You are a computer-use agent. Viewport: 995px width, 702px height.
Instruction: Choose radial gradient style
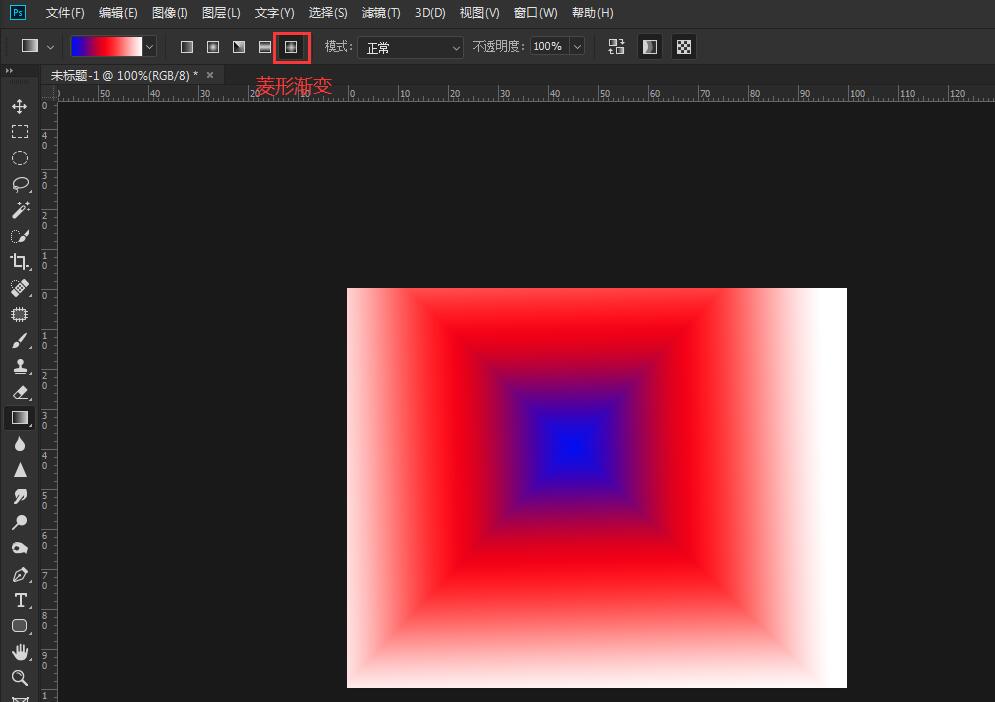pos(213,47)
